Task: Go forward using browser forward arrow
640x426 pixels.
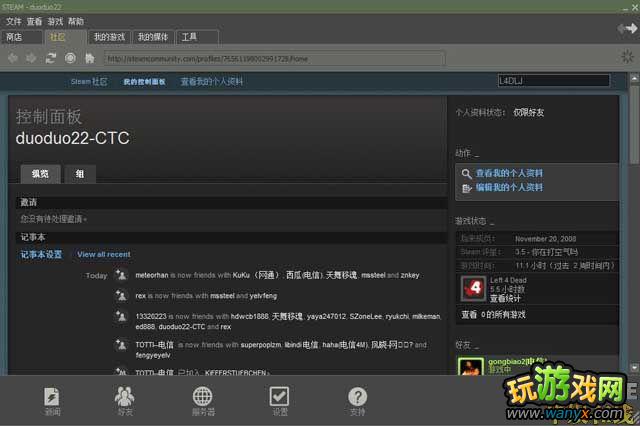Action: point(31,58)
